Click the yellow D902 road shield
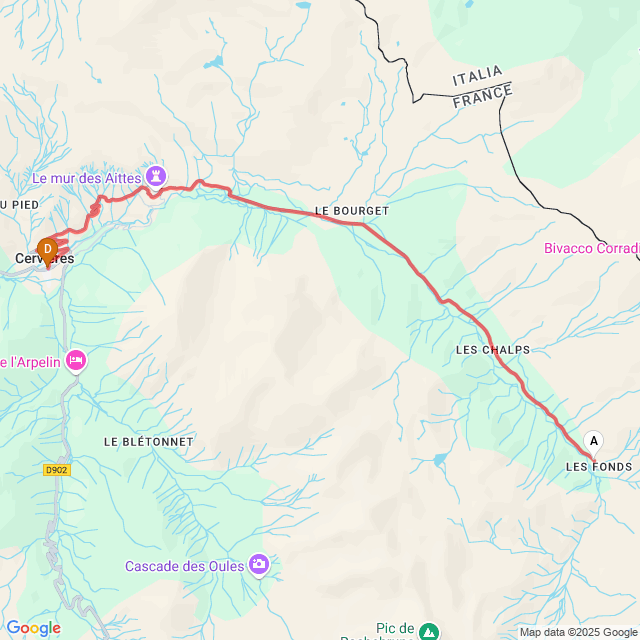This screenshot has height=640, width=640. click(x=57, y=470)
